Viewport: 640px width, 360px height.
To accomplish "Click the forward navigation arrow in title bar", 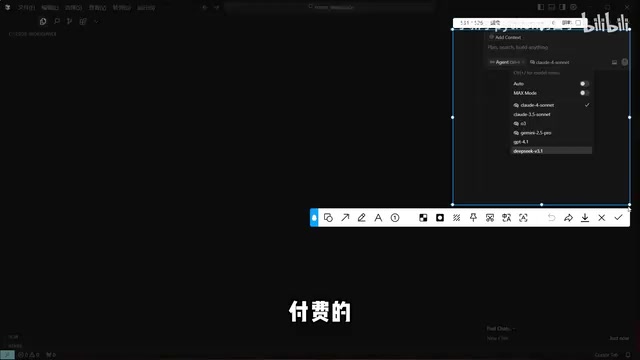I will point(216,7).
